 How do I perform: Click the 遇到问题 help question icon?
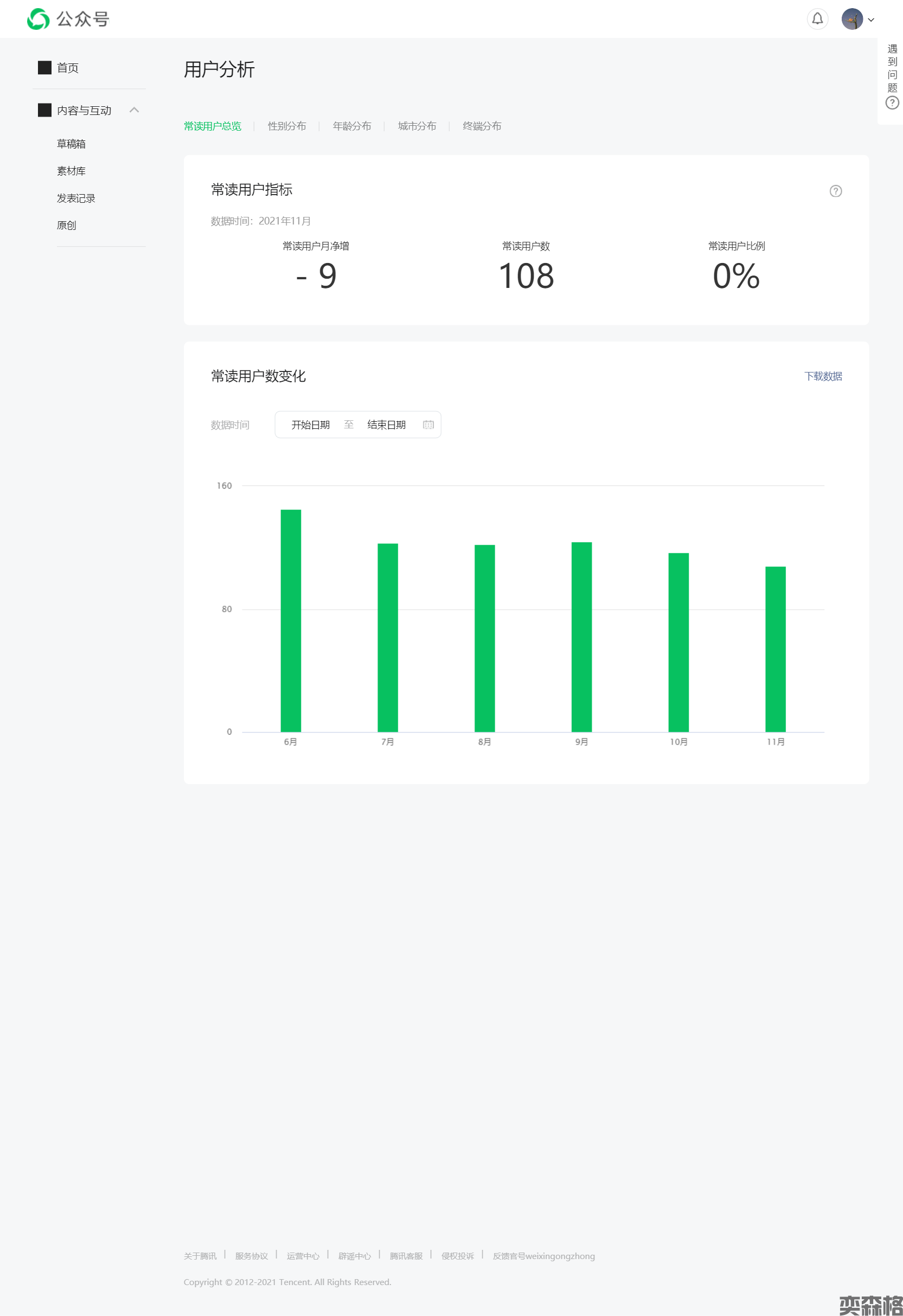coord(892,103)
